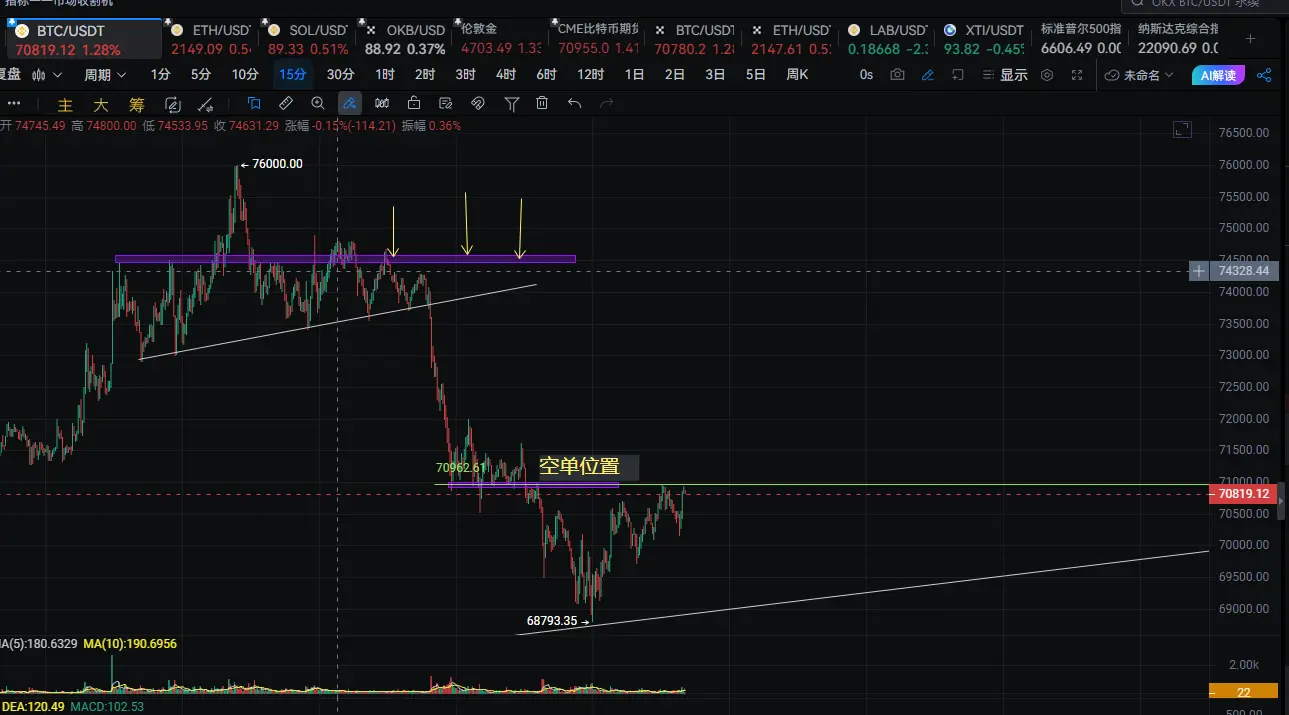
Task: Open the 显示 display options
Action: click(x=1005, y=75)
